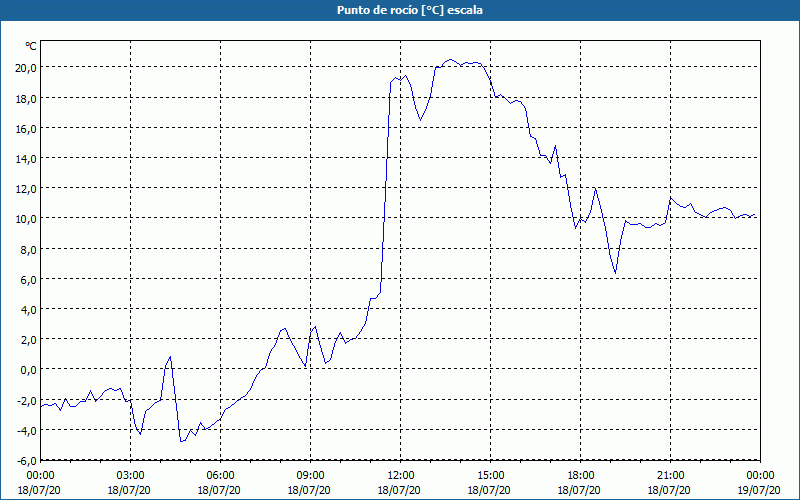Image resolution: width=800 pixels, height=500 pixels.
Task: Click the 18/07/20 date under 12:00
Action: (x=399, y=490)
